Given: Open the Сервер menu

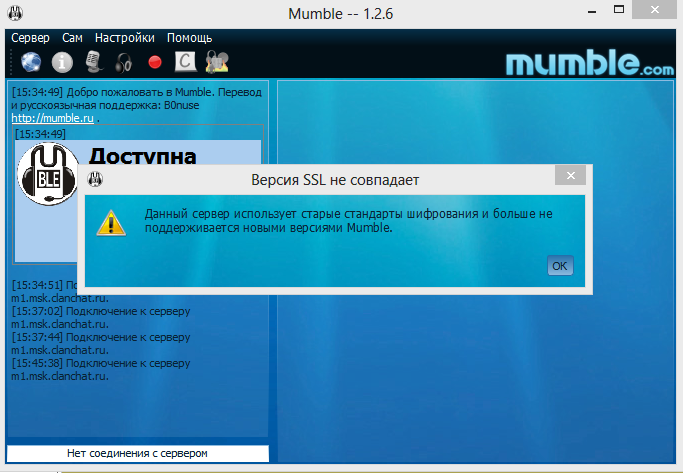Looking at the screenshot, I should pyautogui.click(x=30, y=37).
